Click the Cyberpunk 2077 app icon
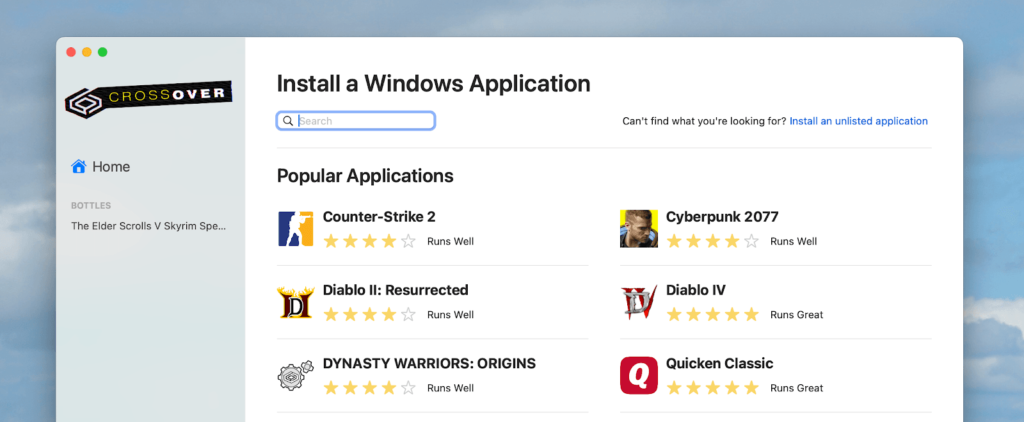1024x422 pixels. coord(639,229)
